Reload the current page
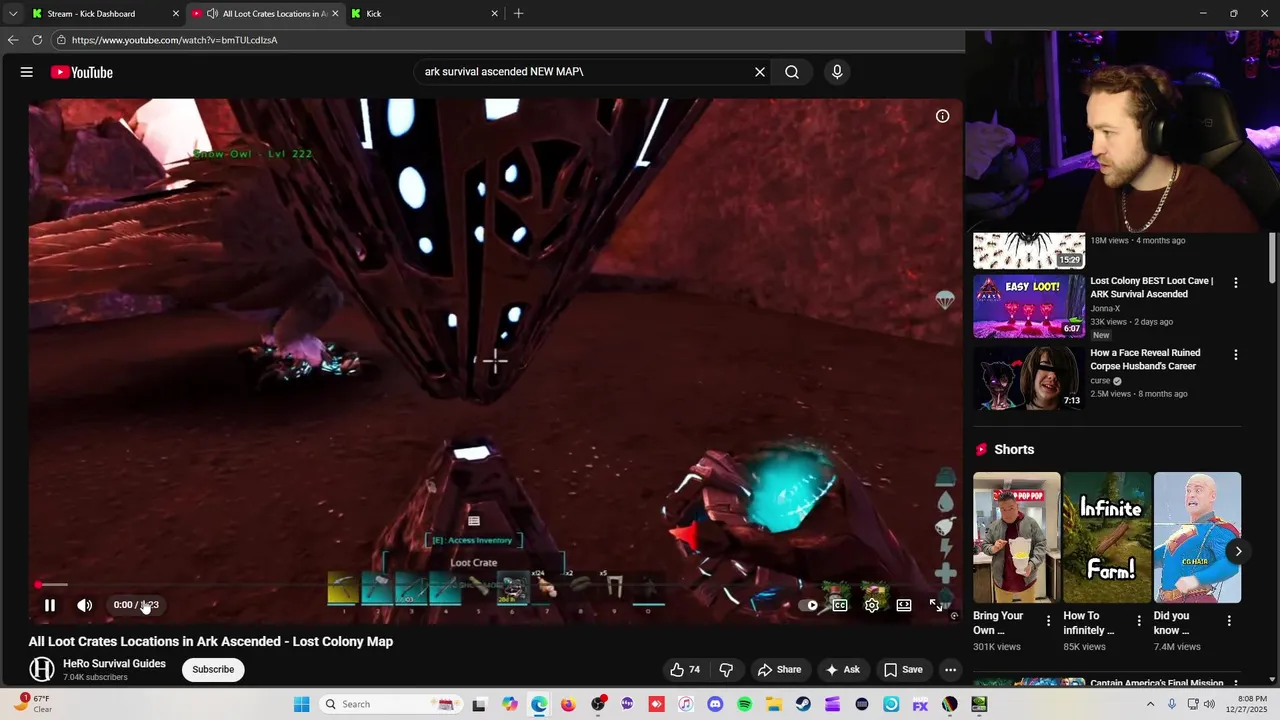 pyautogui.click(x=37, y=40)
